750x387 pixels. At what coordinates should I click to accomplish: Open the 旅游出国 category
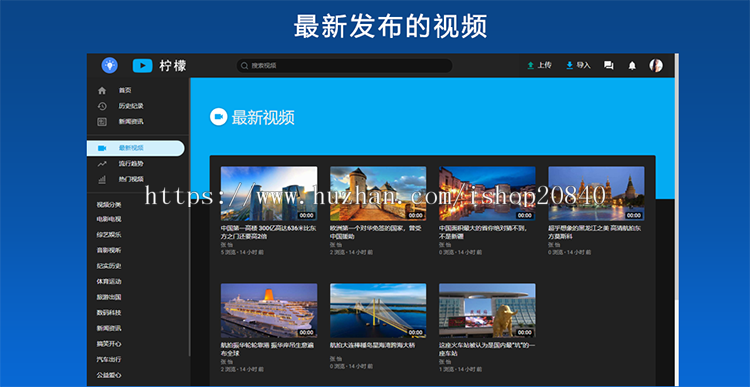click(109, 297)
